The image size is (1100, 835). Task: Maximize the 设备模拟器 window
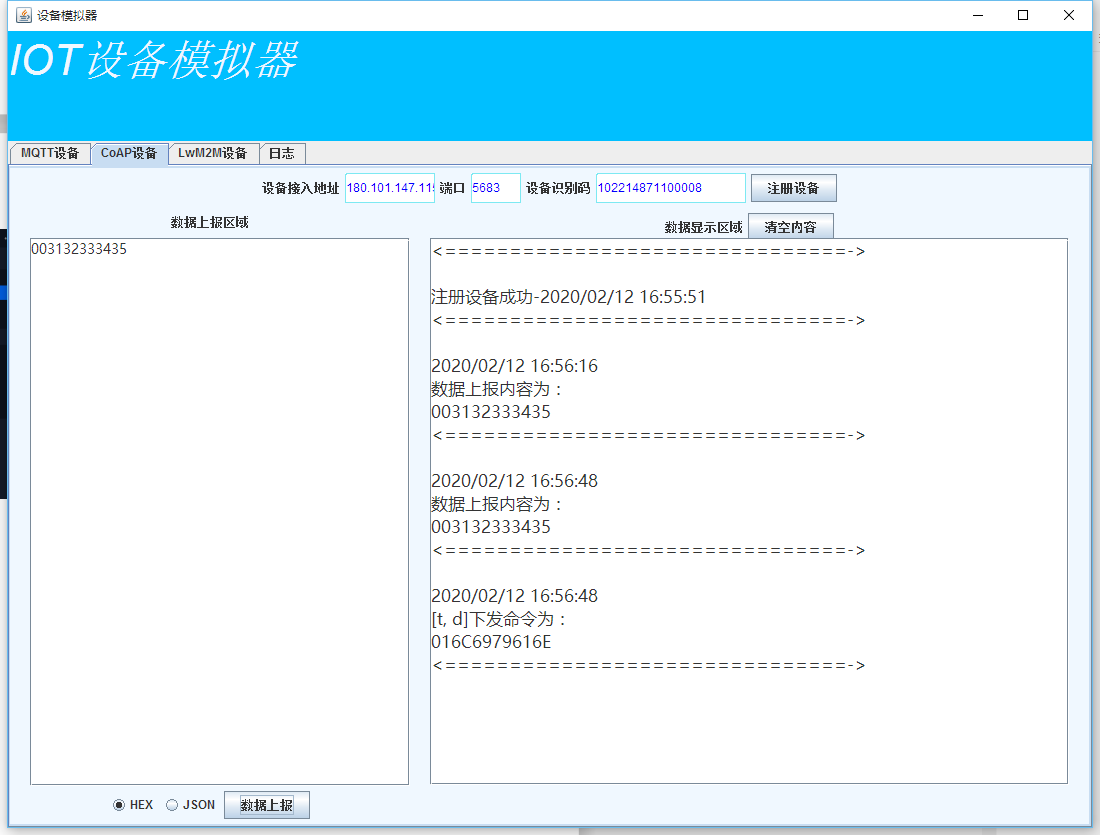point(1023,15)
